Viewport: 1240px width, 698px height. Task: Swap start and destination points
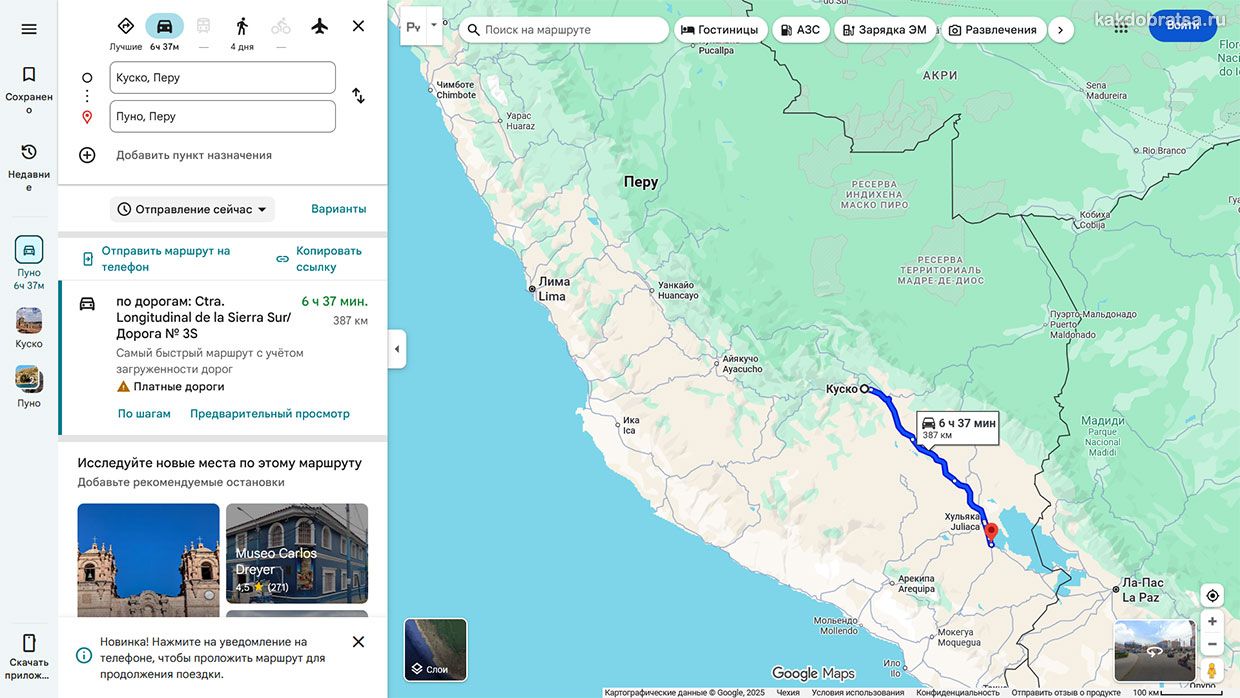point(358,96)
